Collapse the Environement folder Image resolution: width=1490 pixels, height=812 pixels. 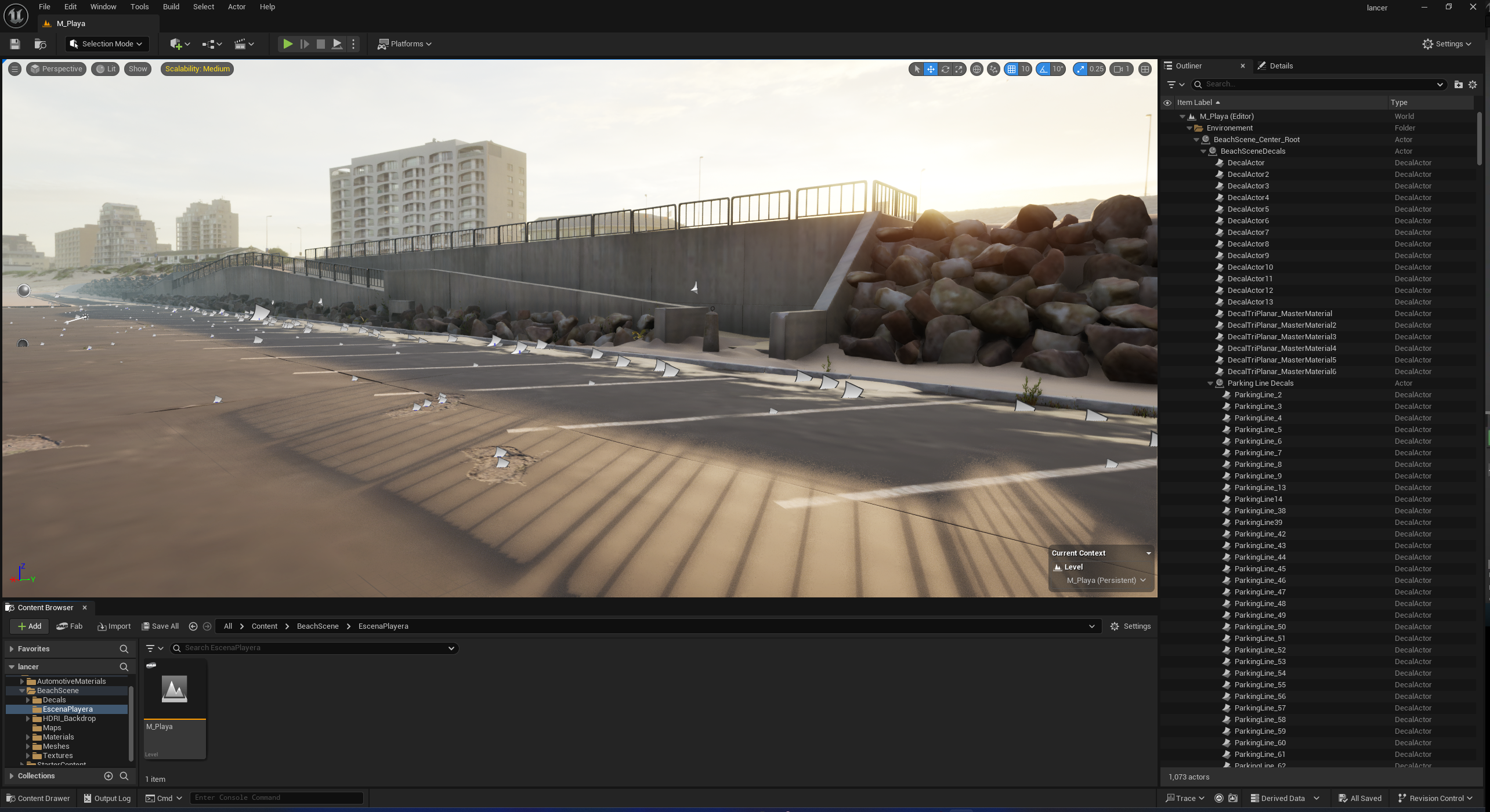[1190, 129]
